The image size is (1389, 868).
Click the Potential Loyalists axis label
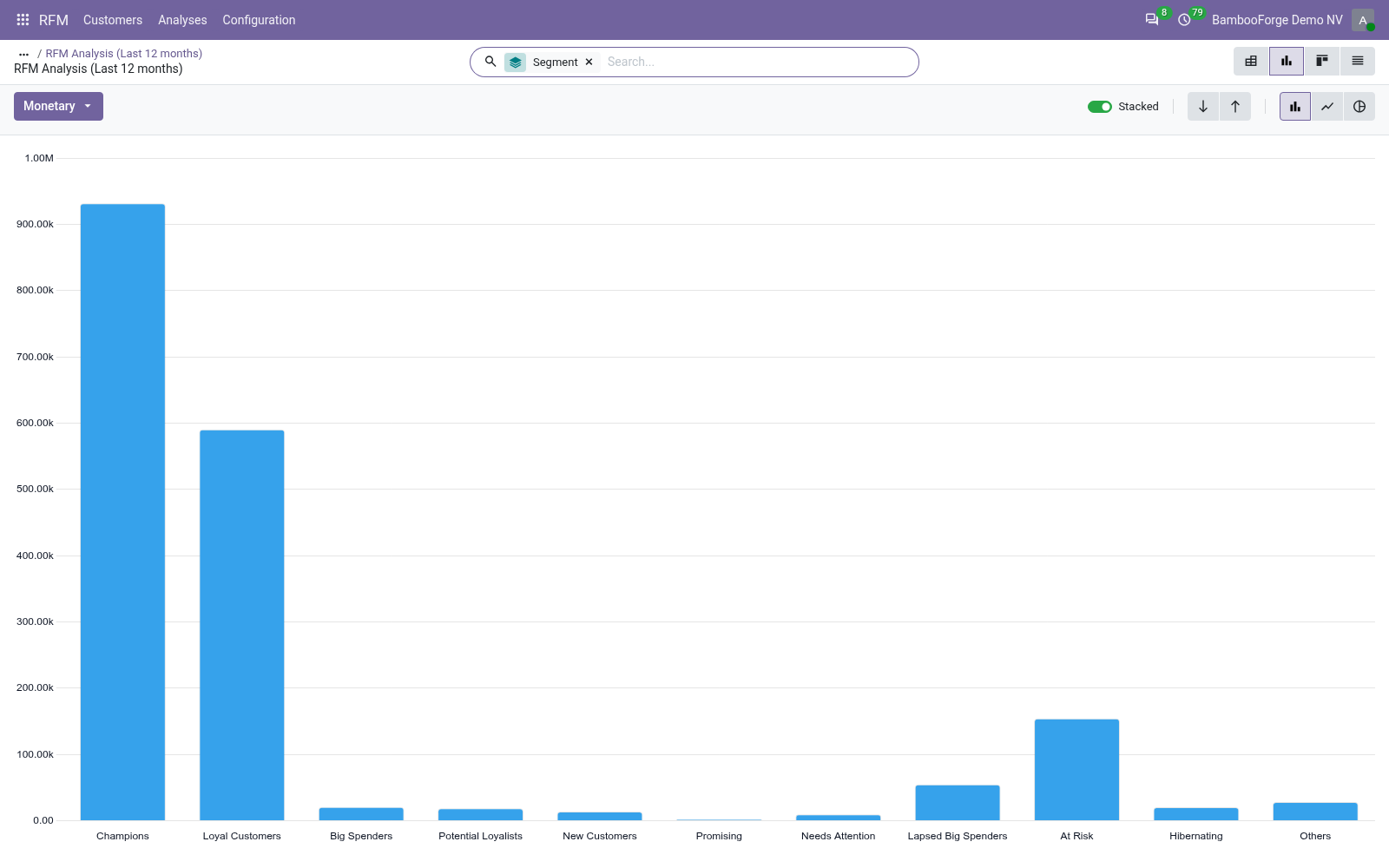pyautogui.click(x=480, y=836)
